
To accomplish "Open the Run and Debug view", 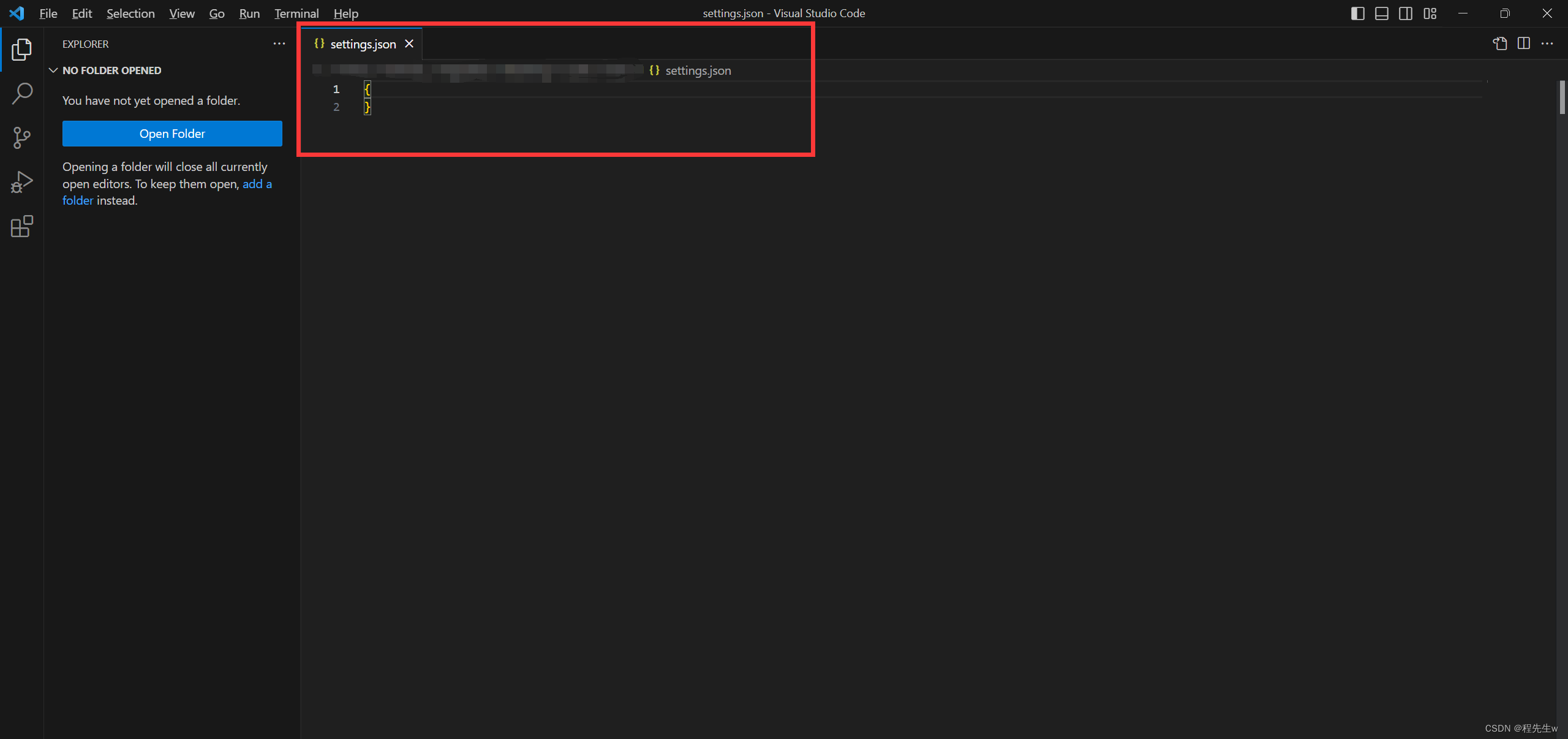I will point(21,181).
